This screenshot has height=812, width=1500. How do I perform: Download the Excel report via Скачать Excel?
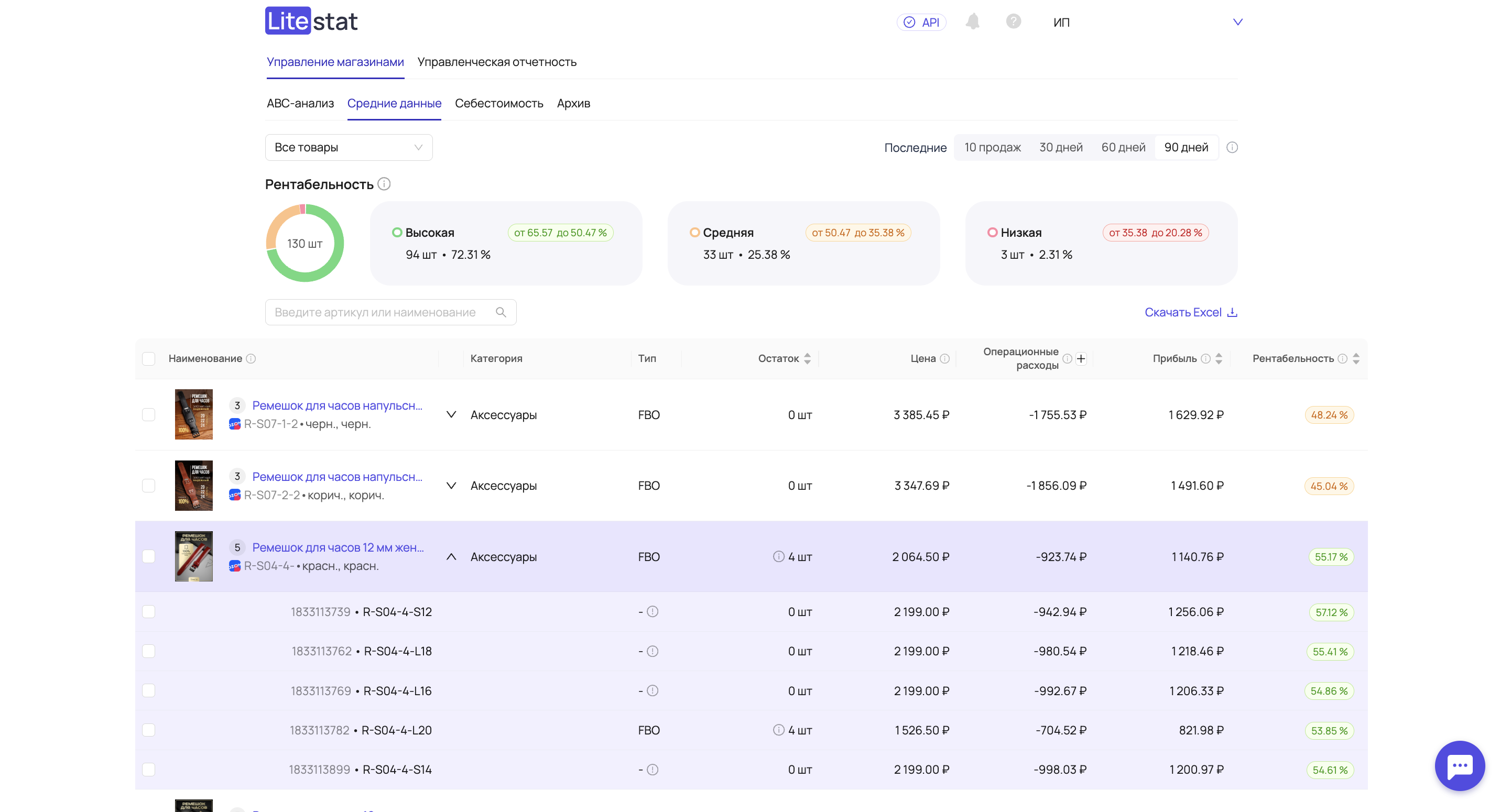pos(1190,313)
